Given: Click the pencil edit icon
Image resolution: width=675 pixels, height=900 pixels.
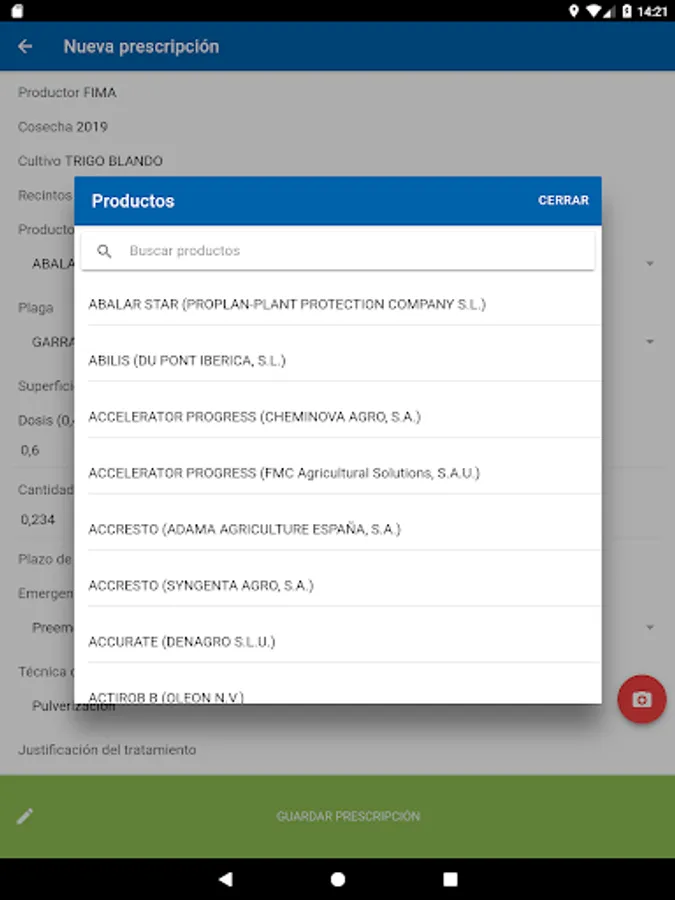Looking at the screenshot, I should [x=25, y=816].
